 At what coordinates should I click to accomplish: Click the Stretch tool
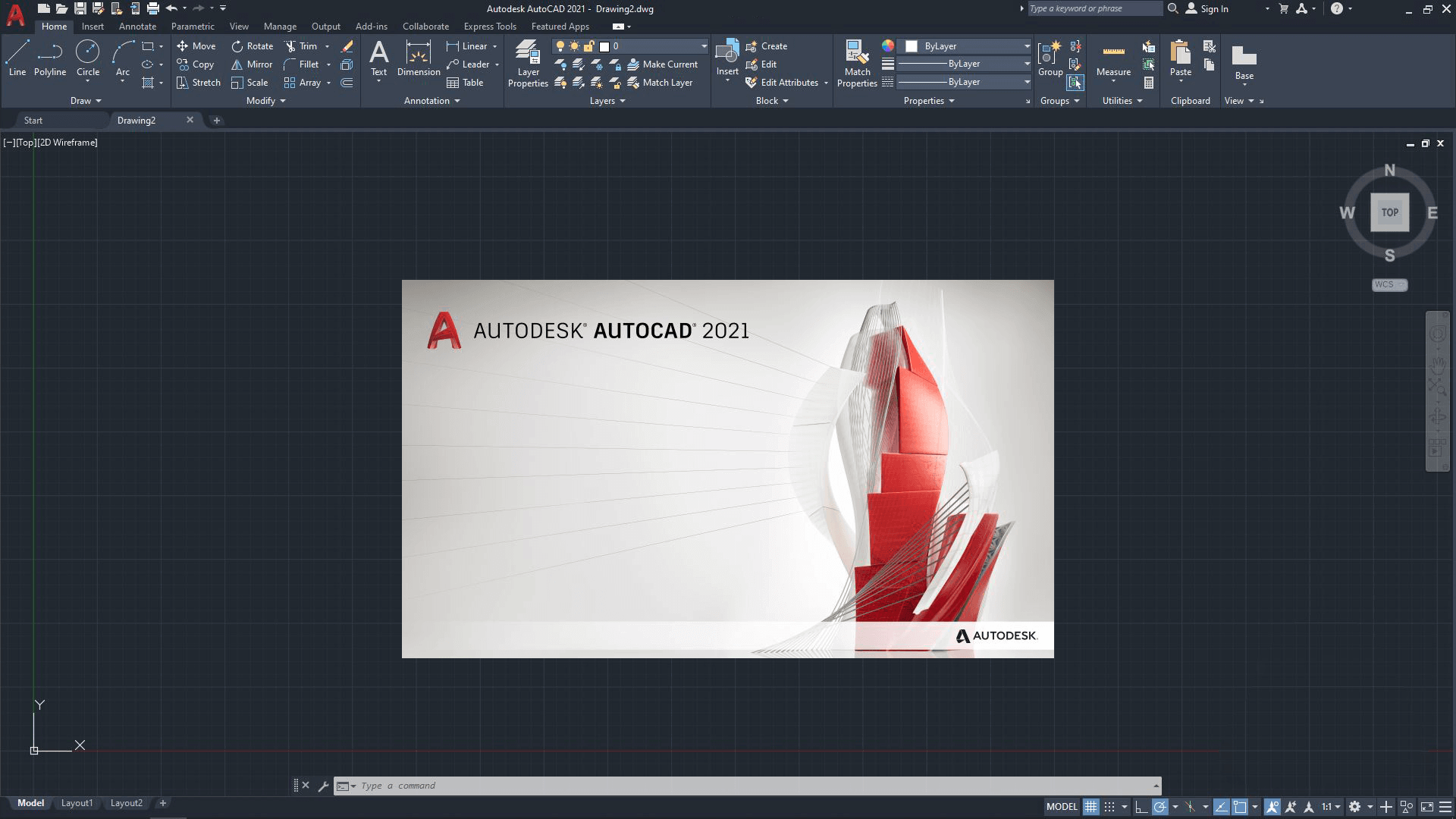(x=199, y=83)
